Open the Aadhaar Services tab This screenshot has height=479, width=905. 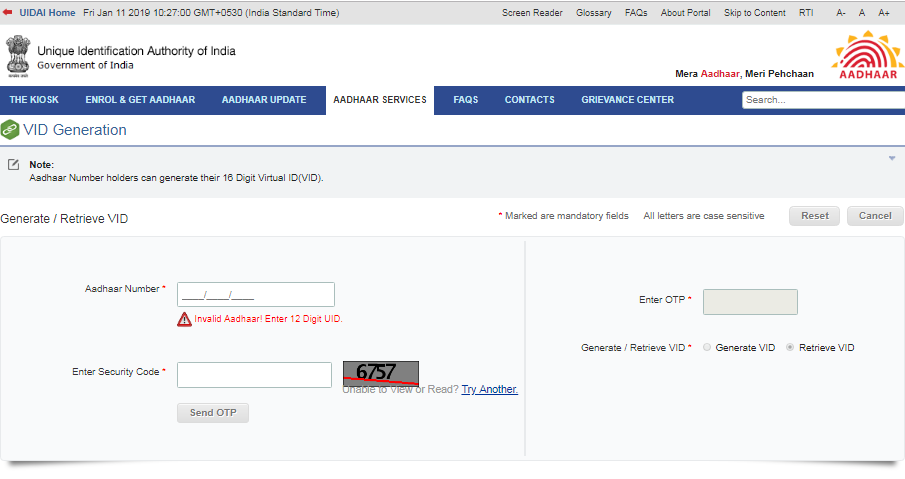380,100
